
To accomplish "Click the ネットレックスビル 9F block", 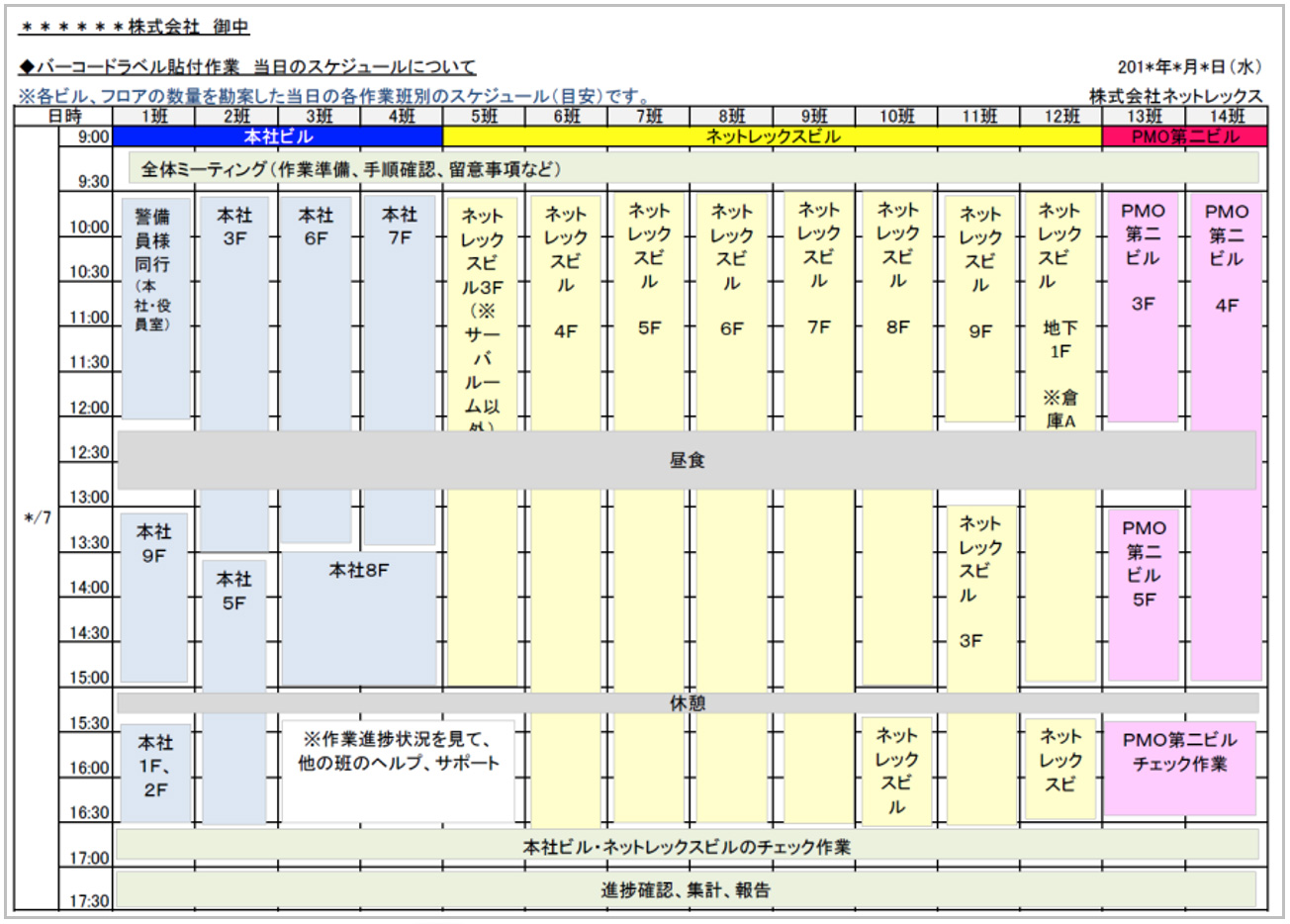I will click(980, 310).
